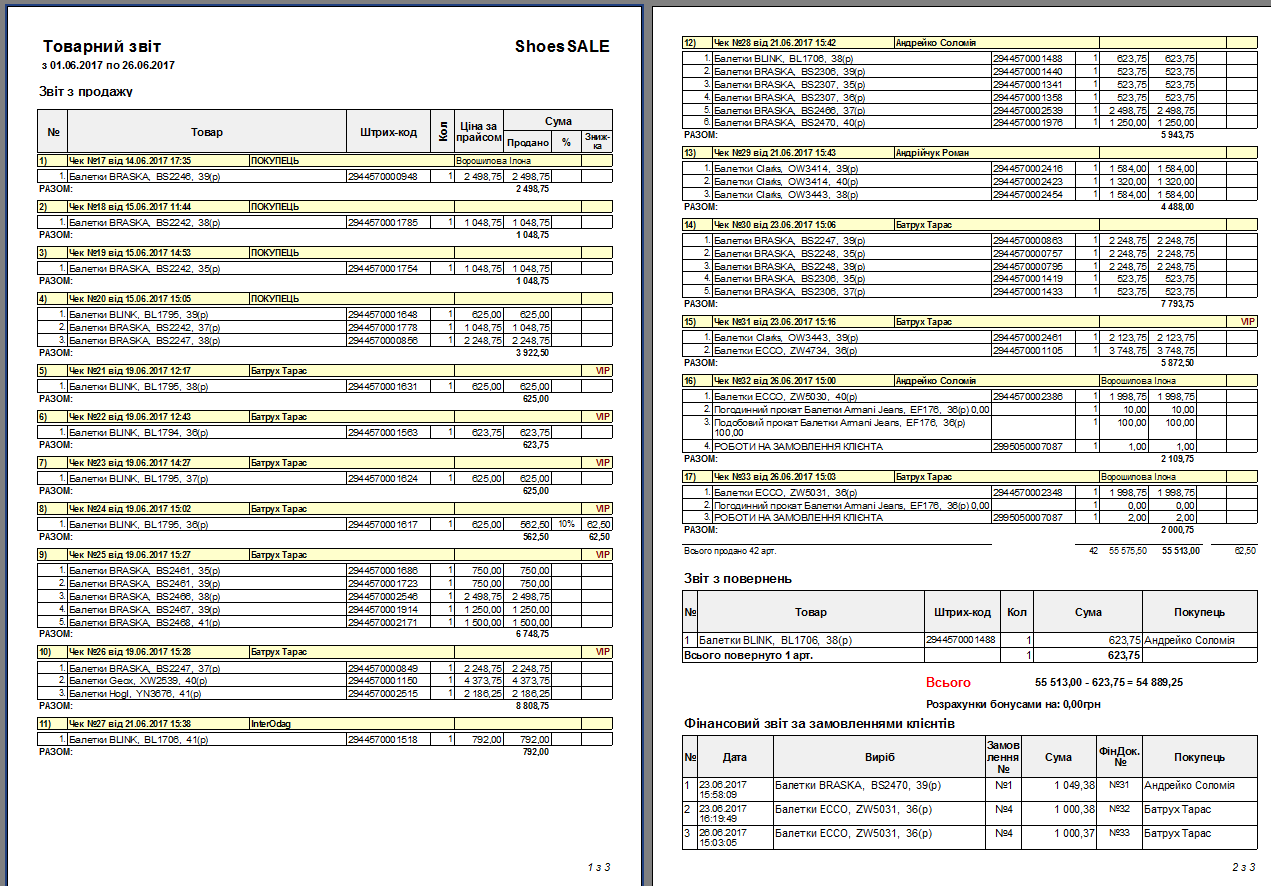Click the "Звіт з повернень" section heading
The image size is (1271, 886).
point(738,578)
